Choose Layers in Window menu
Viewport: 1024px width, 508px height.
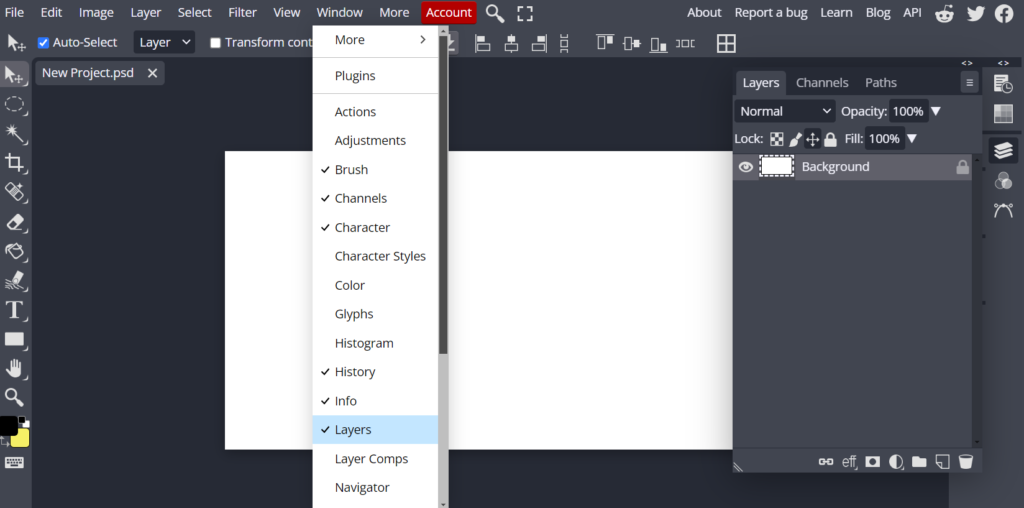coord(376,430)
